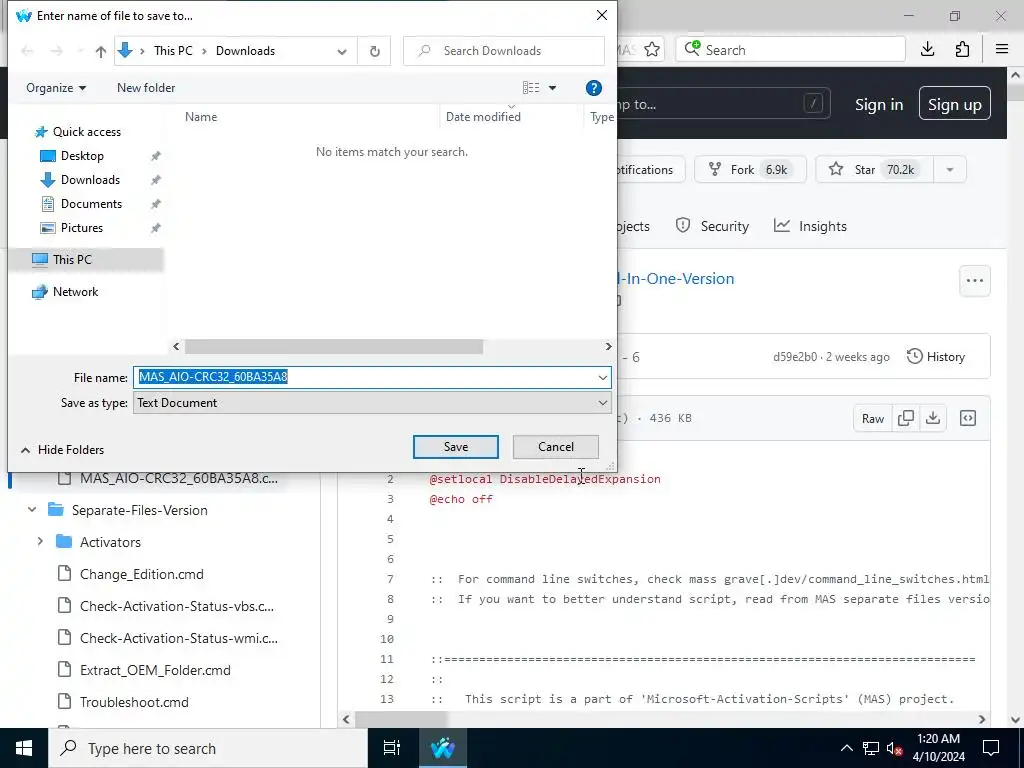Collapse folders with Hide Folders

click(x=63, y=449)
